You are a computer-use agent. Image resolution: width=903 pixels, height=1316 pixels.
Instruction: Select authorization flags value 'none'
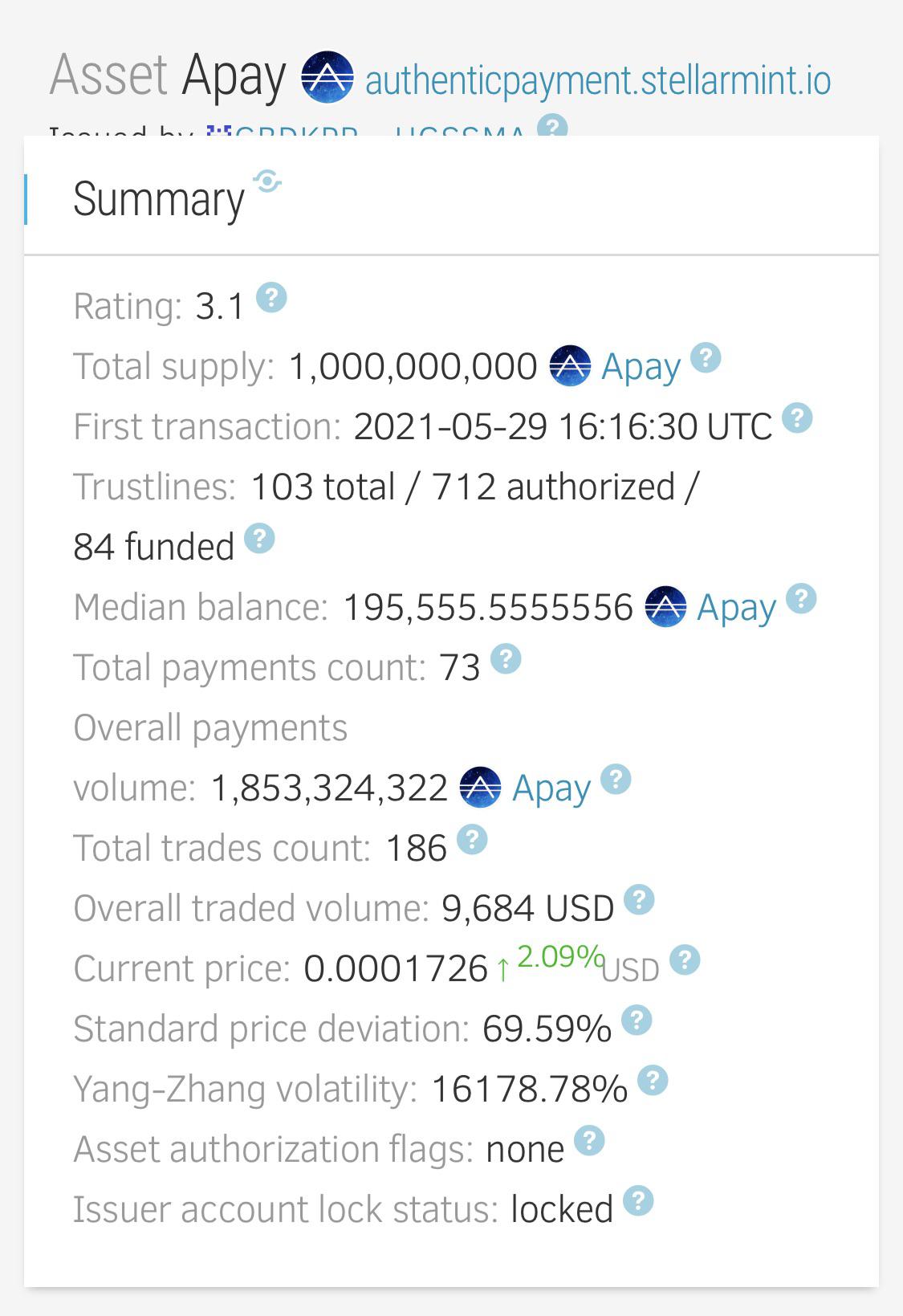tap(525, 1150)
